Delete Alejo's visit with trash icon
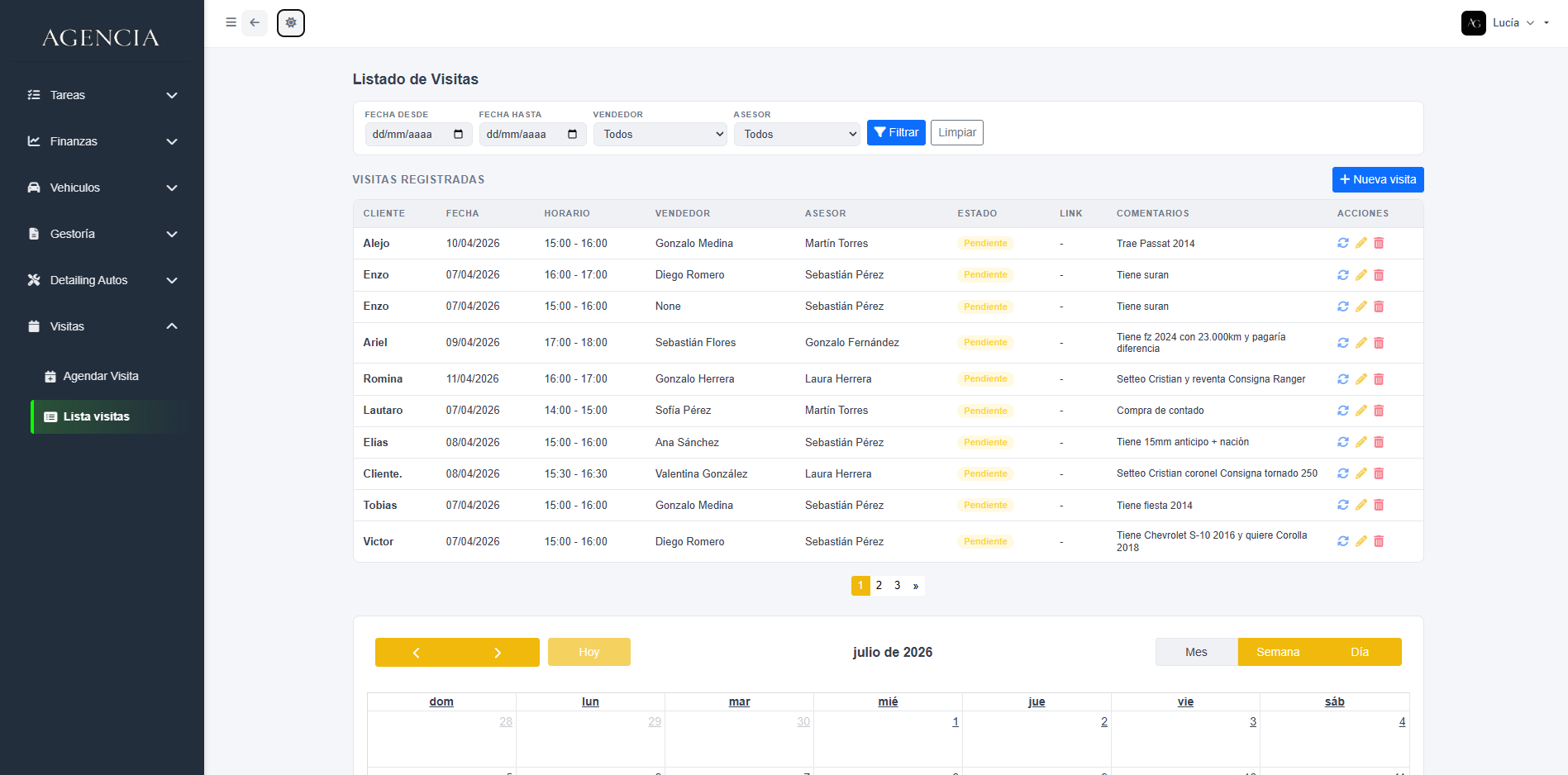The width and height of the screenshot is (1568, 775). click(x=1379, y=243)
